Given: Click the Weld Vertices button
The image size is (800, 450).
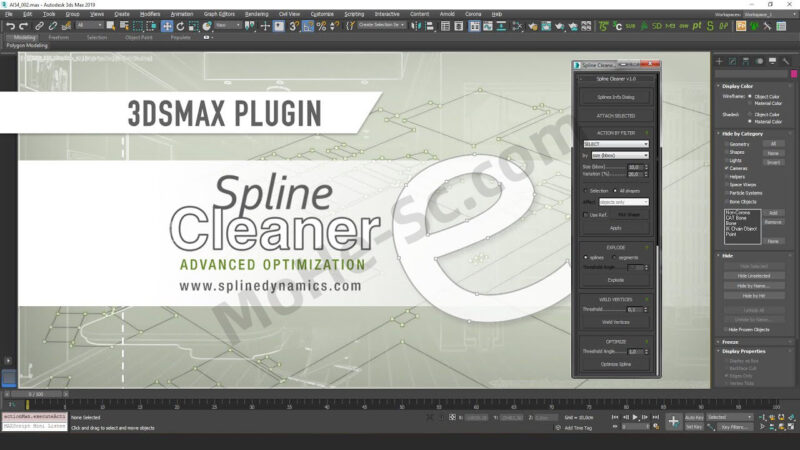Looking at the screenshot, I should (x=616, y=322).
